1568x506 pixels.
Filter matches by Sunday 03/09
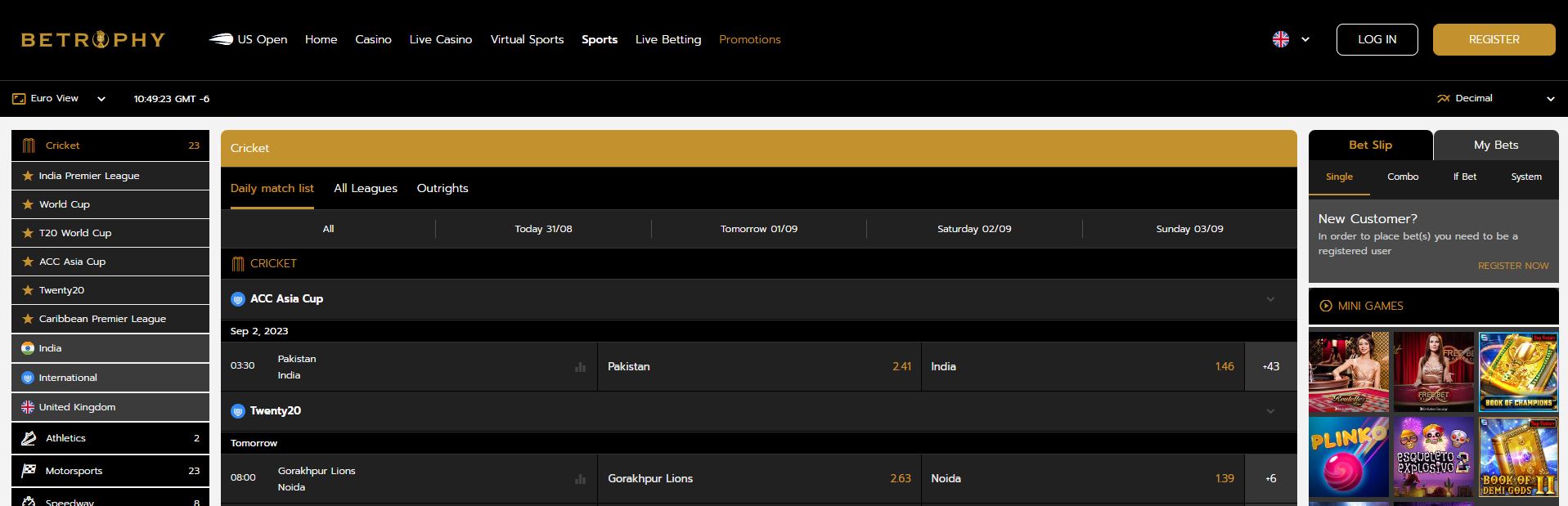[x=1190, y=229]
